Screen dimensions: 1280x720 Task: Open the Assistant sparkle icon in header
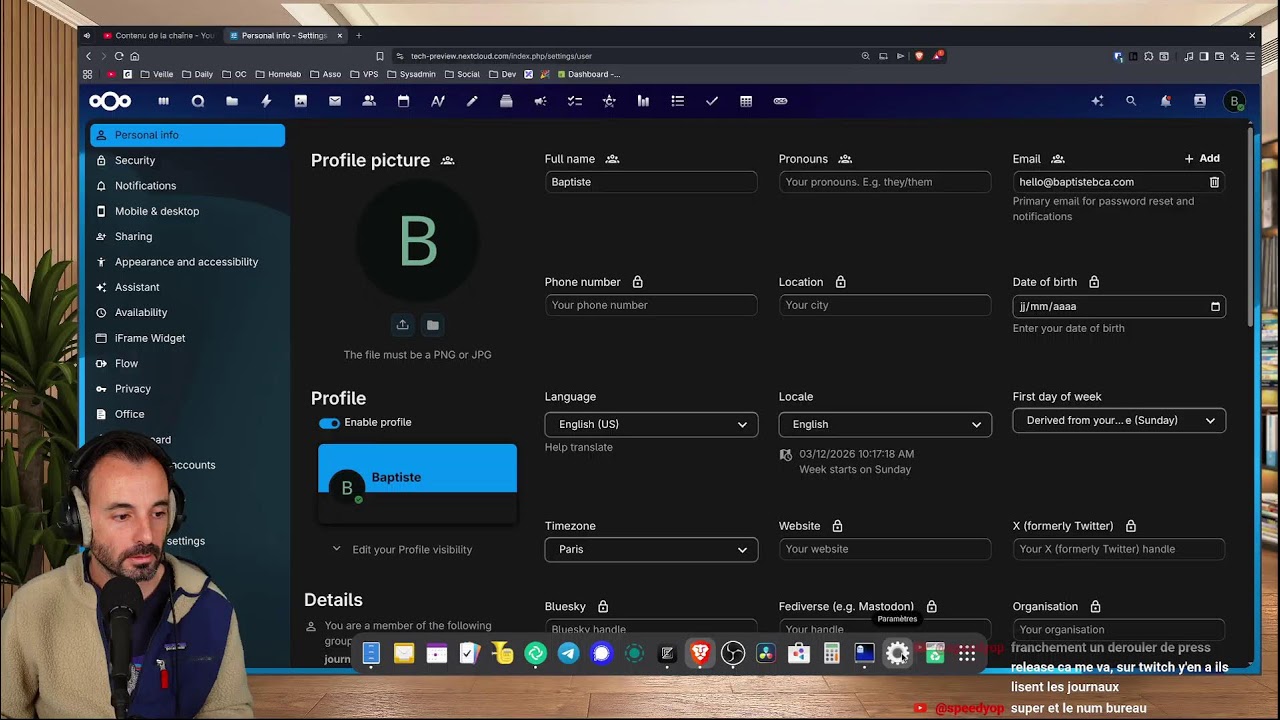pyautogui.click(x=1097, y=101)
